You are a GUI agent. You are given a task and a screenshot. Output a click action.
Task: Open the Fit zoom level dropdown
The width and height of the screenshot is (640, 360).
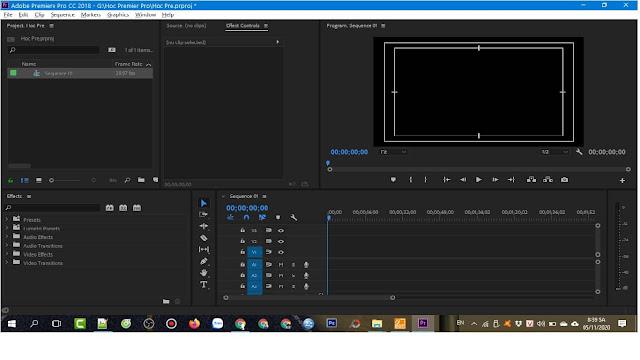393,152
